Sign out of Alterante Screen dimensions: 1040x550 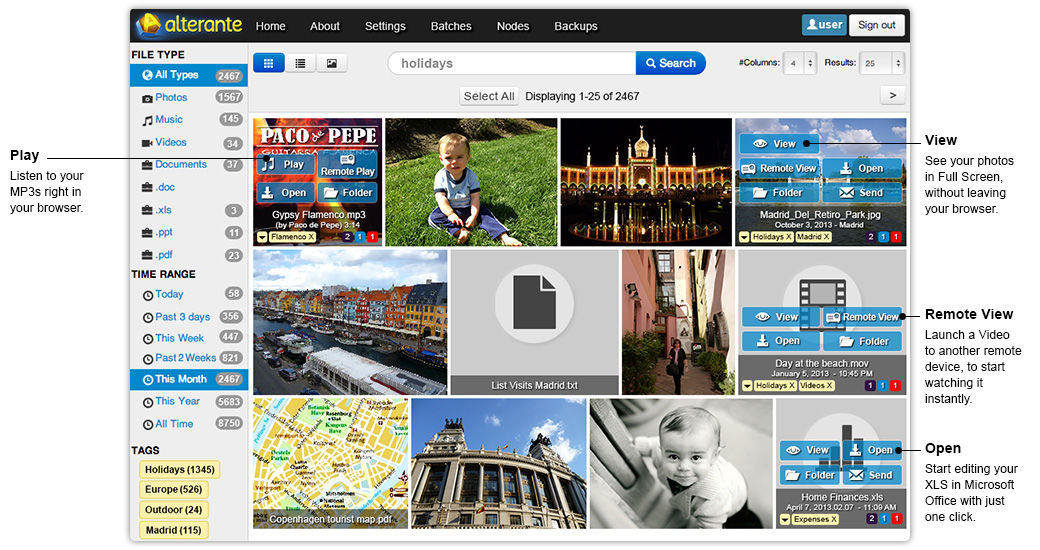coord(877,25)
